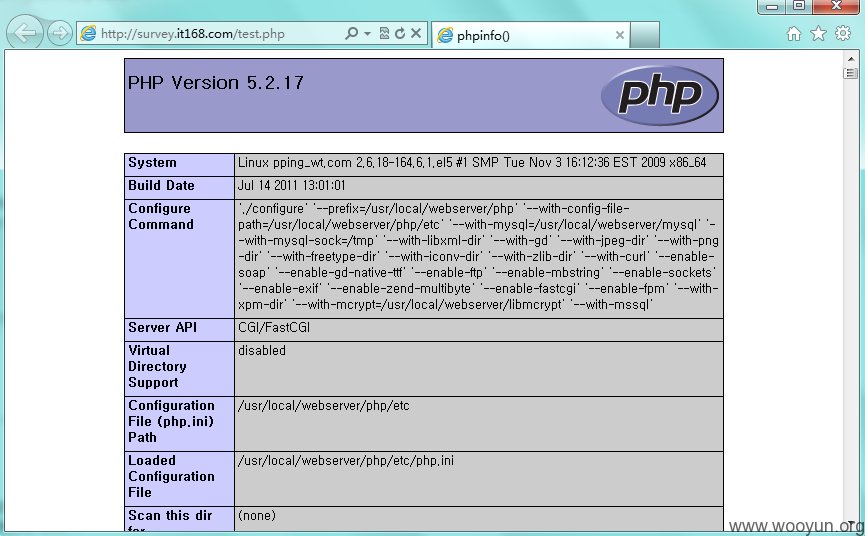
Task: Click 'Loaded Configuration File' label
Action: tap(172, 476)
